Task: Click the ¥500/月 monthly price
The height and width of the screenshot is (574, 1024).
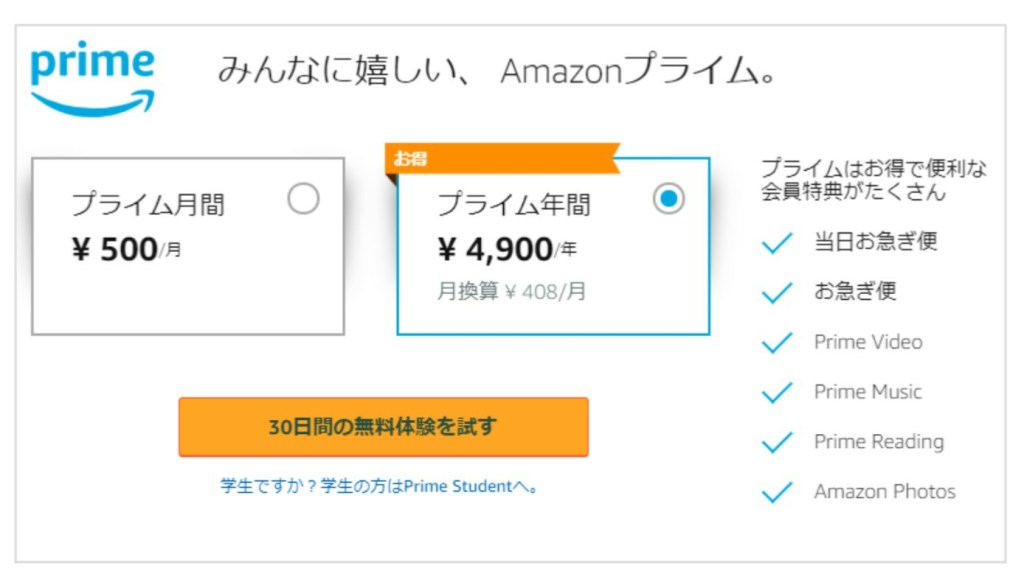Action: point(126,250)
